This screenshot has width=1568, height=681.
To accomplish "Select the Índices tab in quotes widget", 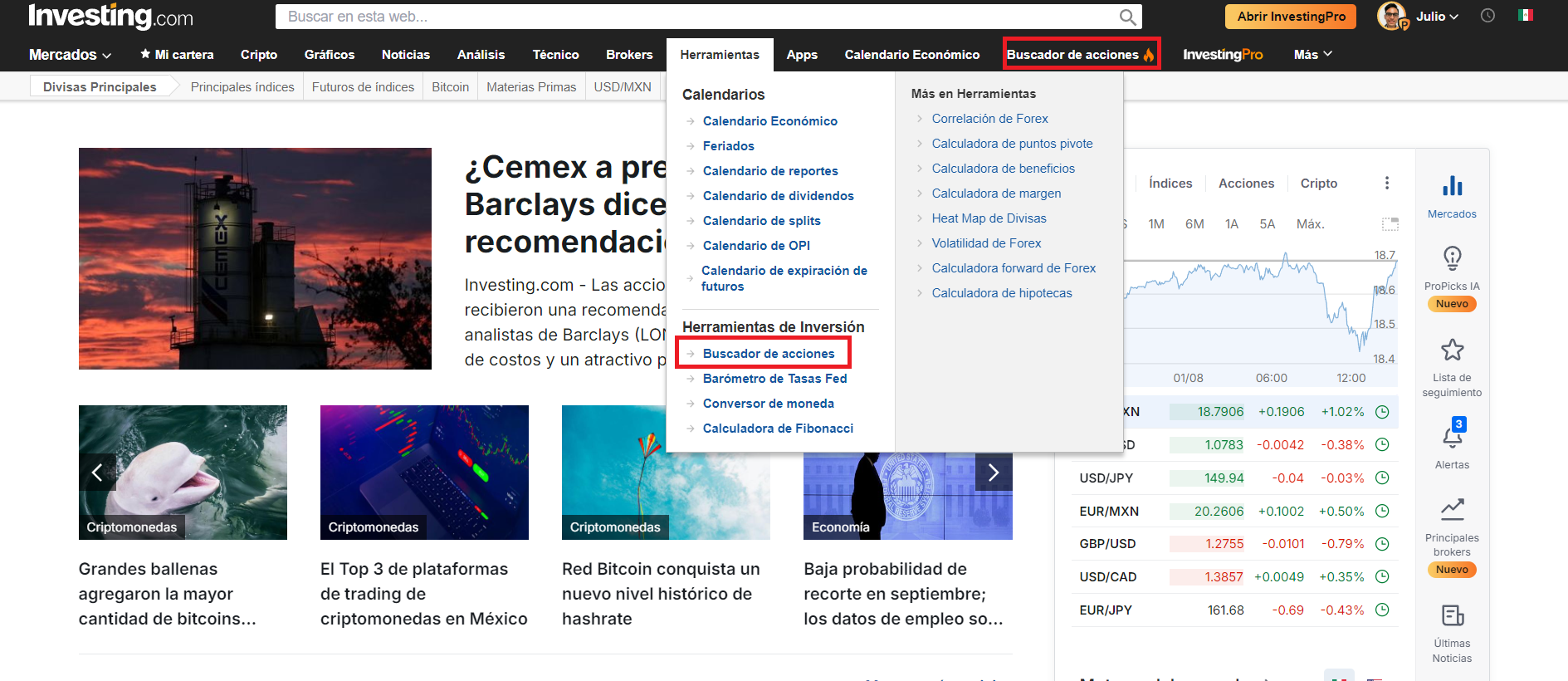I will pyautogui.click(x=1170, y=184).
